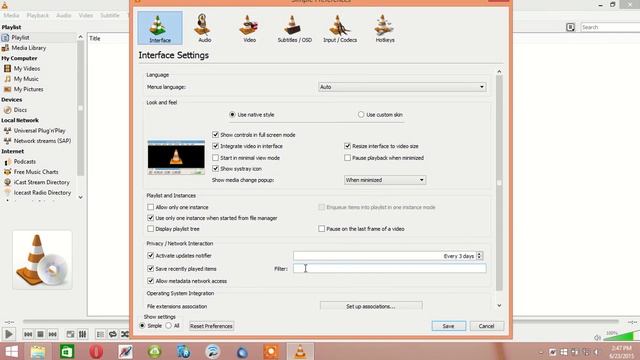The height and width of the screenshot is (360, 640).
Task: Open the Input / Codecs preferences category
Action: (340, 28)
